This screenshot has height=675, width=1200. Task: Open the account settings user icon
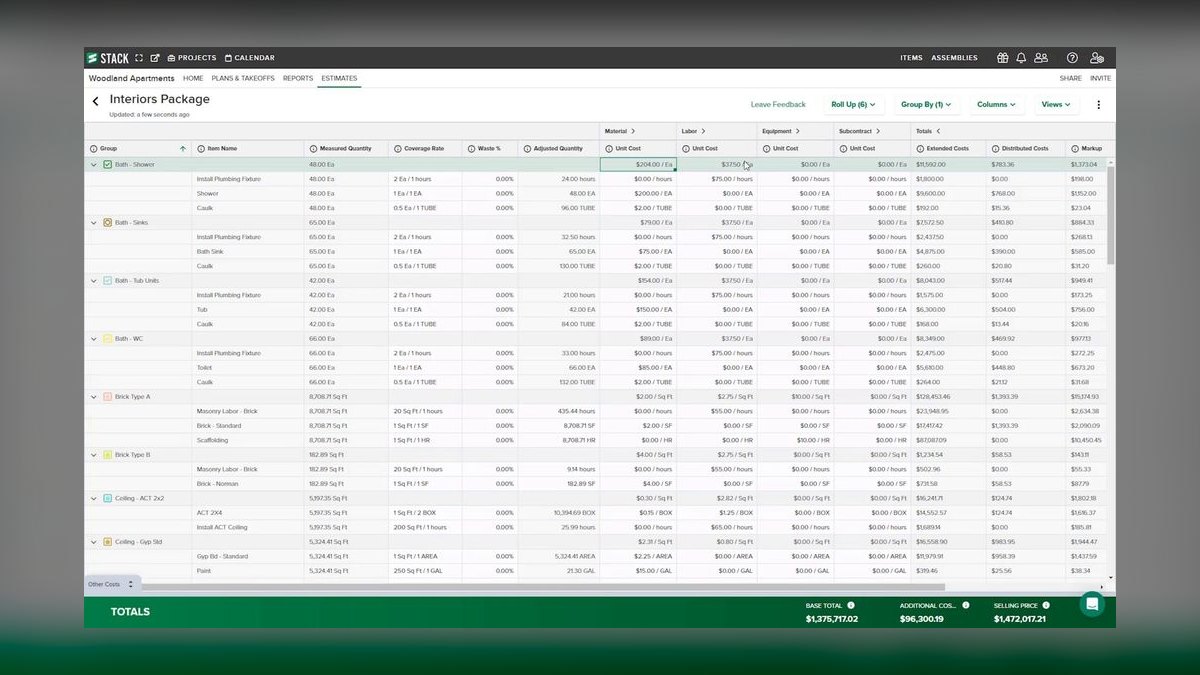pyautogui.click(x=1097, y=58)
